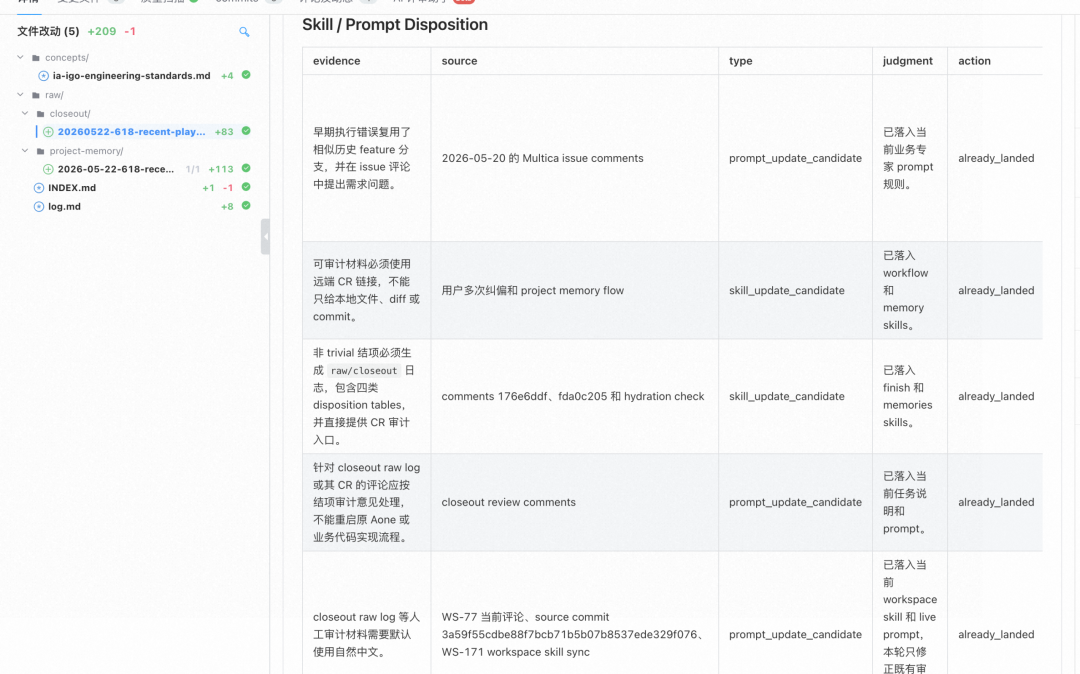This screenshot has height=674, width=1080.
Task: Open ia-igo-engineering-standards.md file
Action: [x=132, y=76]
